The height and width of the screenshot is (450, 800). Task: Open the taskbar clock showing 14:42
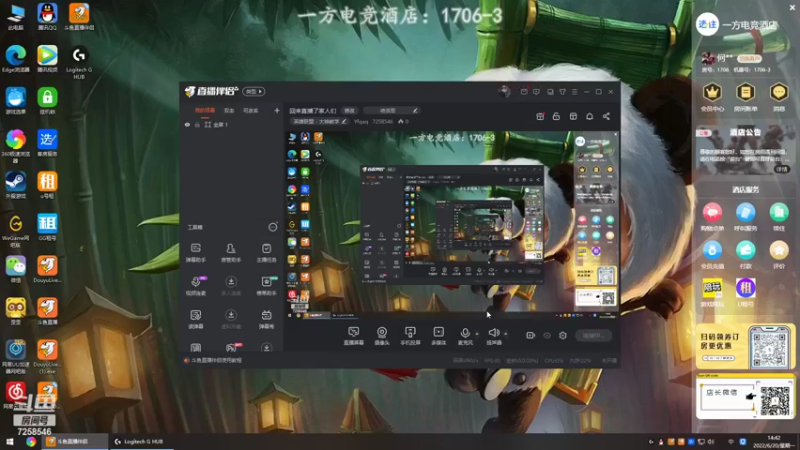click(773, 441)
